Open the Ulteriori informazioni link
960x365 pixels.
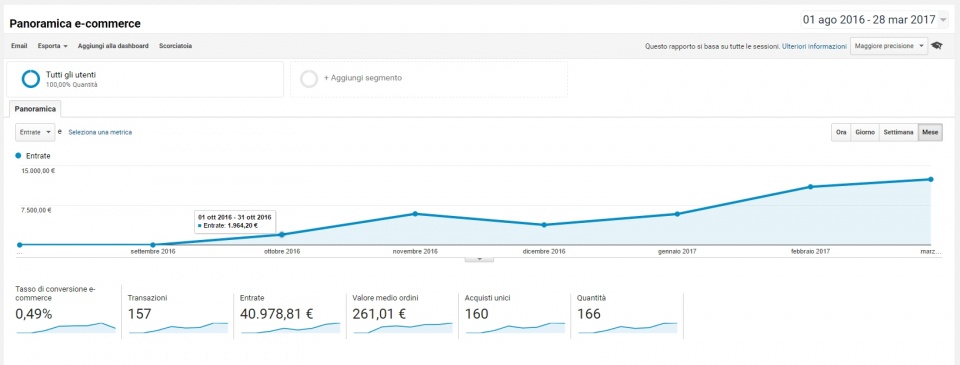[814, 47]
